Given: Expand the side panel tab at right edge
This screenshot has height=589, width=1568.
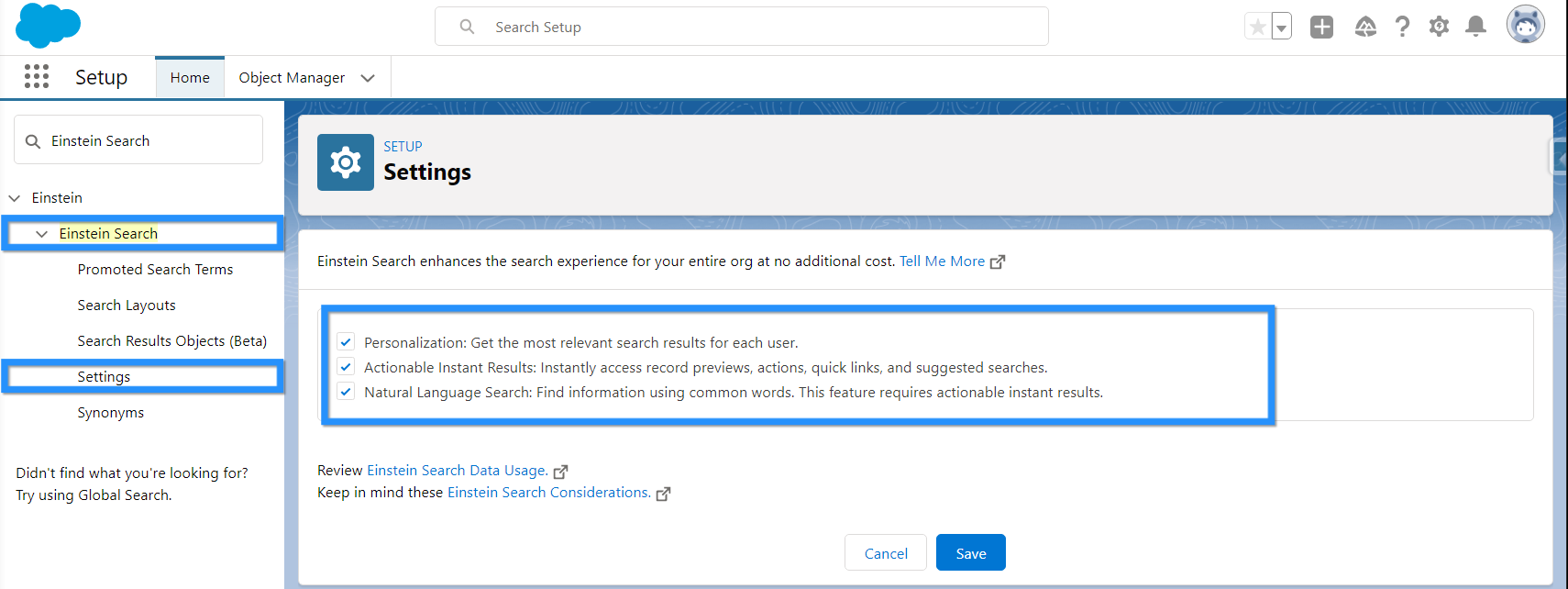Looking at the screenshot, I should click(1559, 157).
